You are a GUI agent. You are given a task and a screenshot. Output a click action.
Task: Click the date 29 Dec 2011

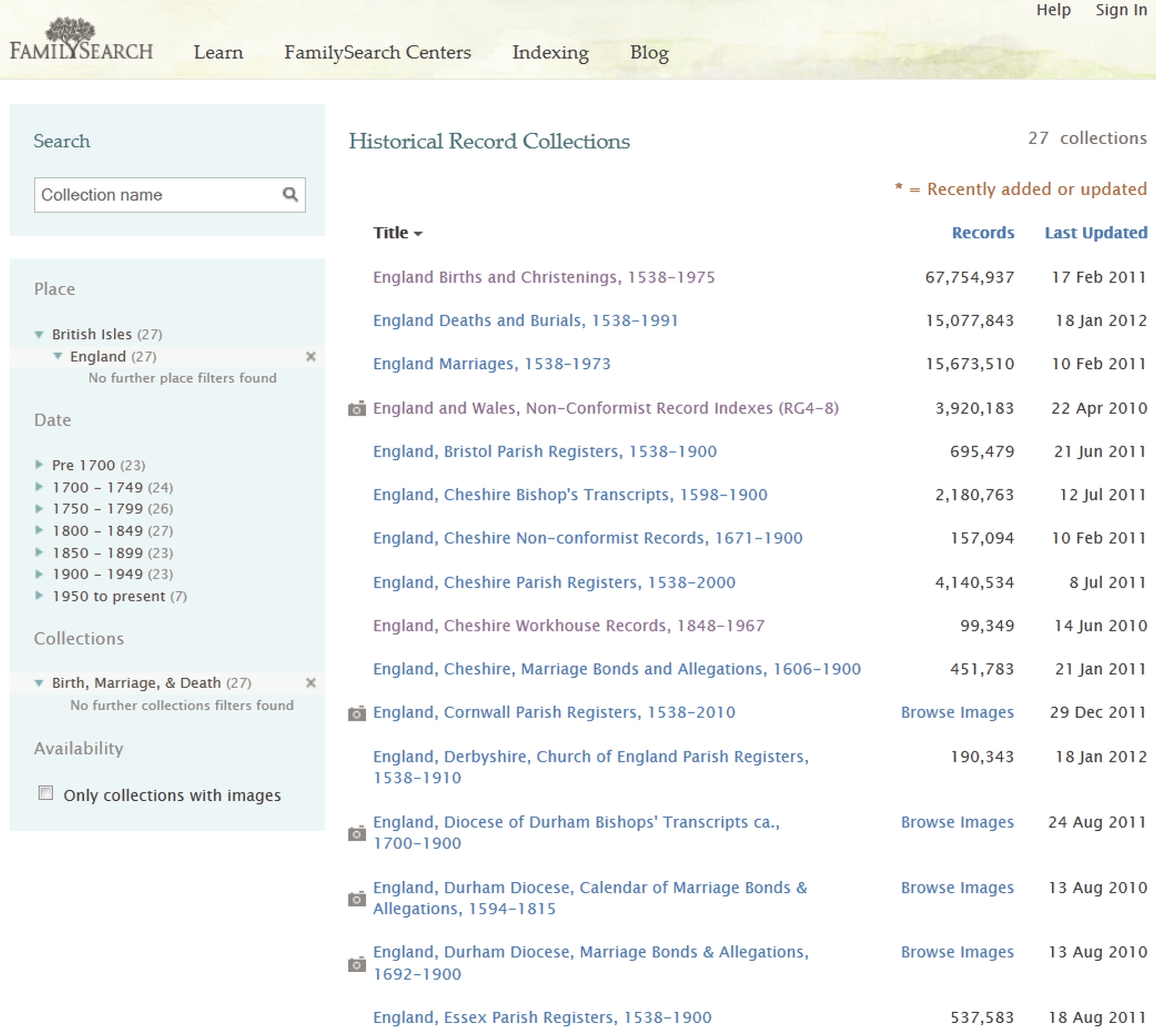(1098, 712)
